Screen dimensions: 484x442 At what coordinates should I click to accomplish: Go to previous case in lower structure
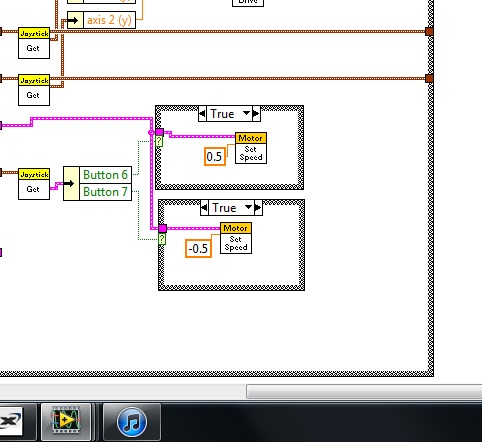click(x=204, y=208)
